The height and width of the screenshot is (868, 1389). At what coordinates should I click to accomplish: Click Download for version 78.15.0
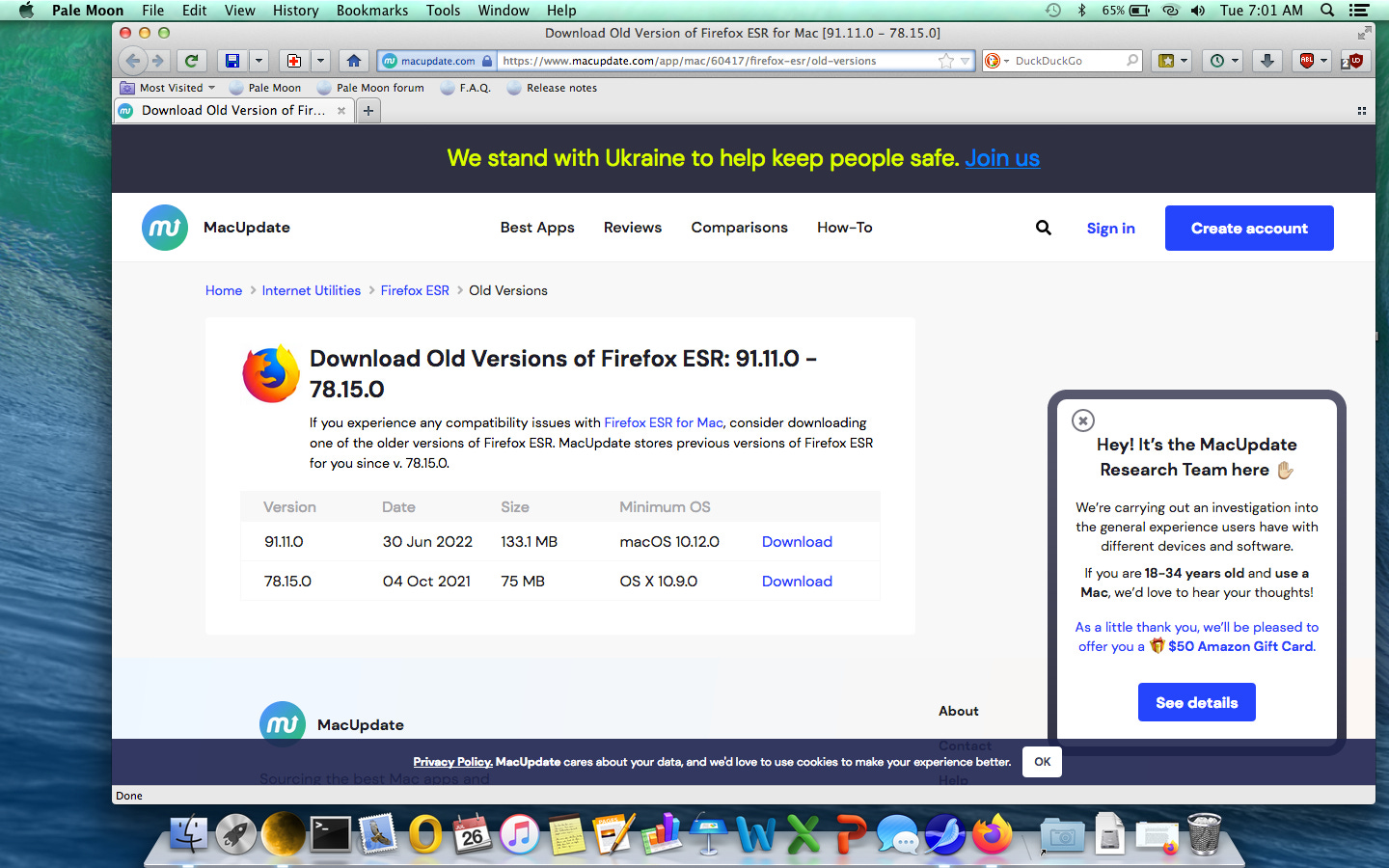click(797, 582)
